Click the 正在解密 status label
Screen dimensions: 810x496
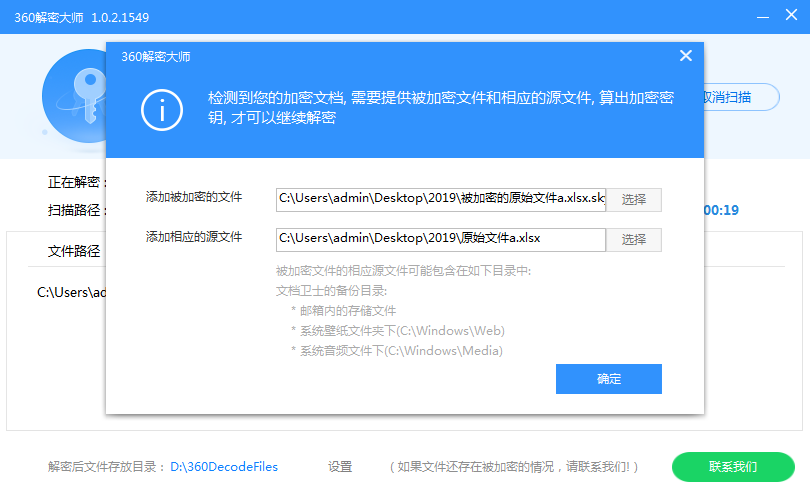[x=77, y=182]
